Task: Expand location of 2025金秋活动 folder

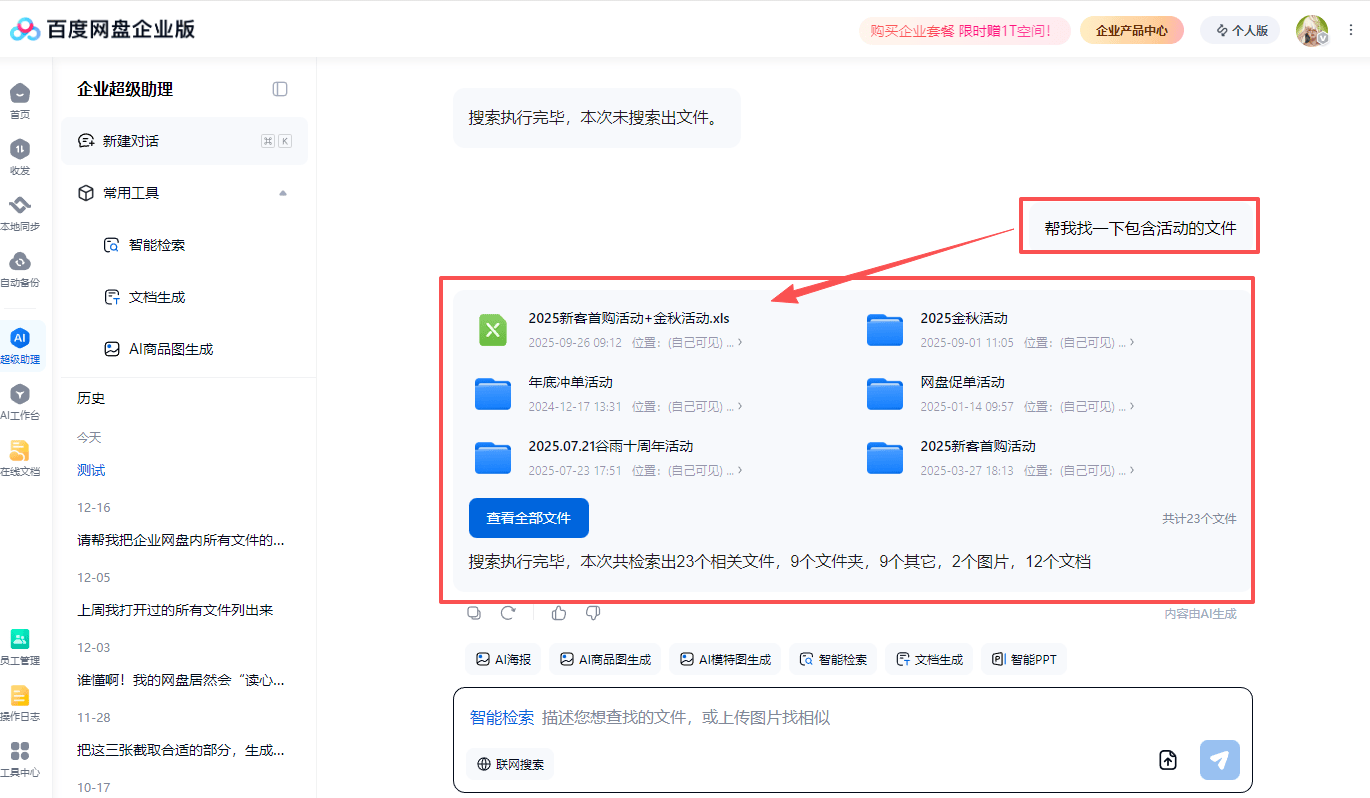Action: [1131, 342]
